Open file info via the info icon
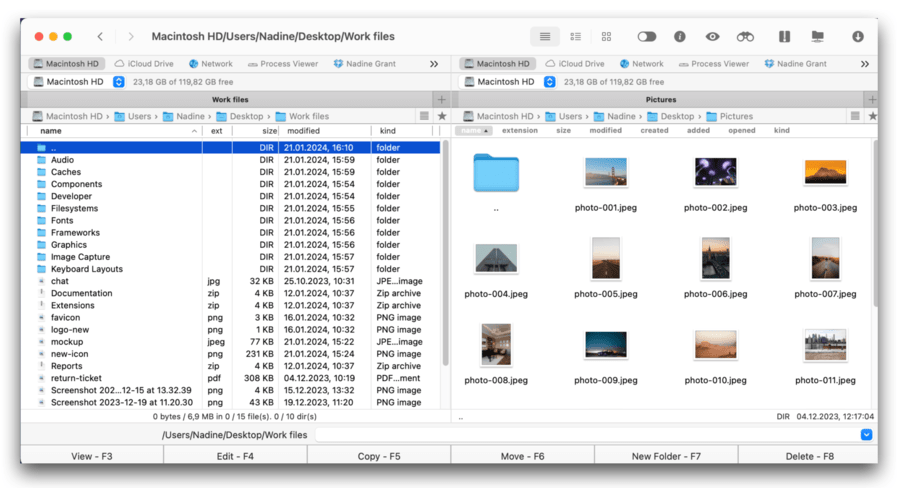This screenshot has width=900, height=488. click(680, 37)
